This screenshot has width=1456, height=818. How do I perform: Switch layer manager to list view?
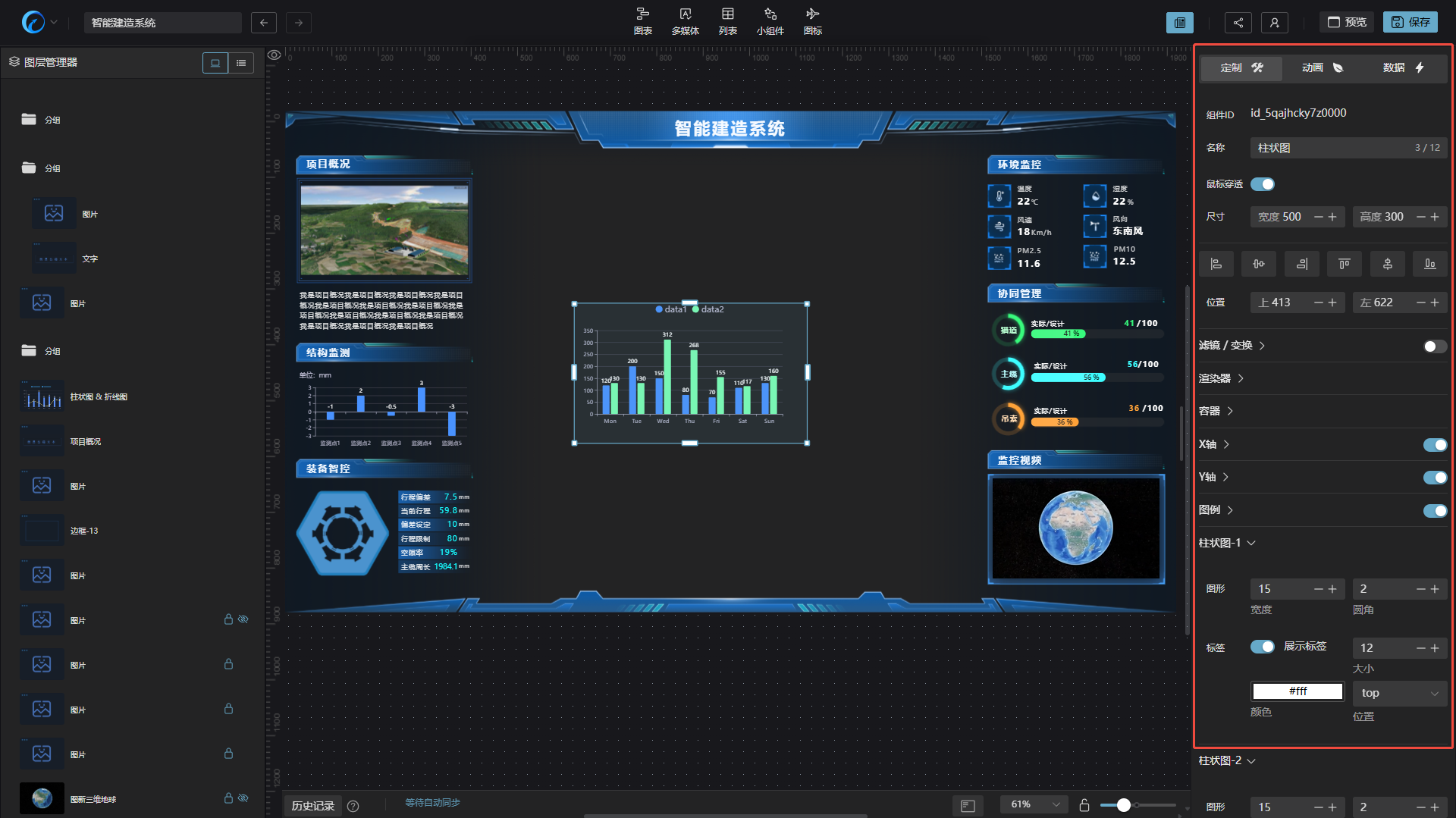click(241, 63)
